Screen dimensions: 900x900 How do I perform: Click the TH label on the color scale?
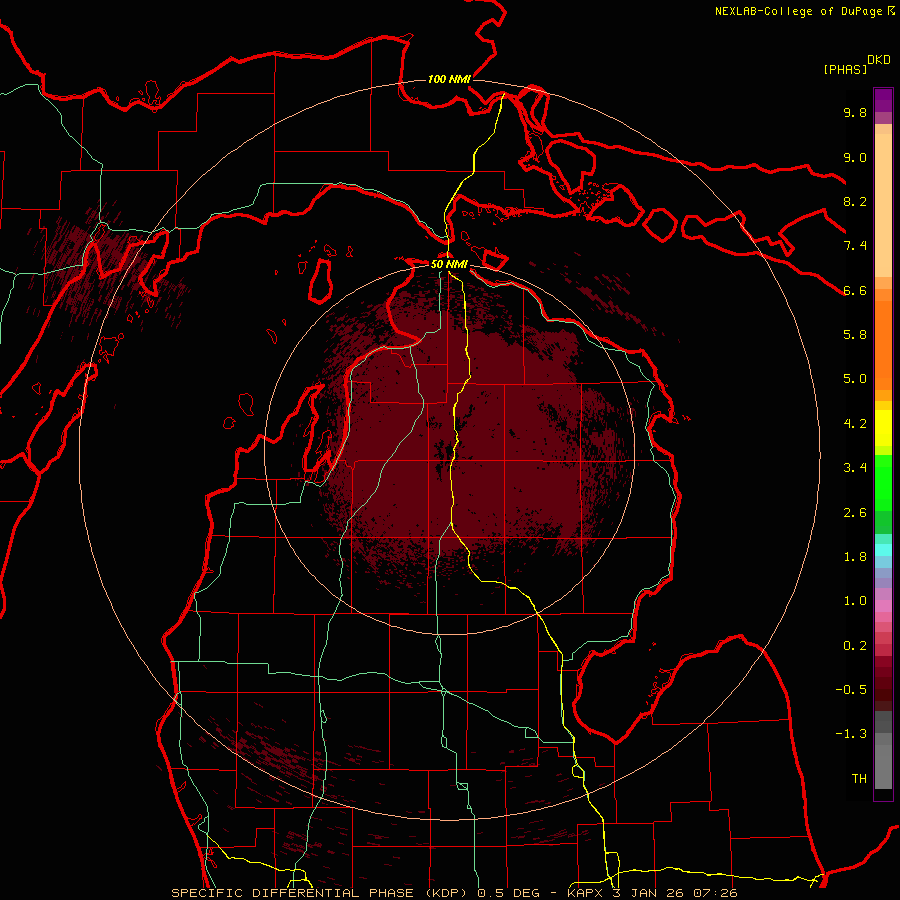859,779
